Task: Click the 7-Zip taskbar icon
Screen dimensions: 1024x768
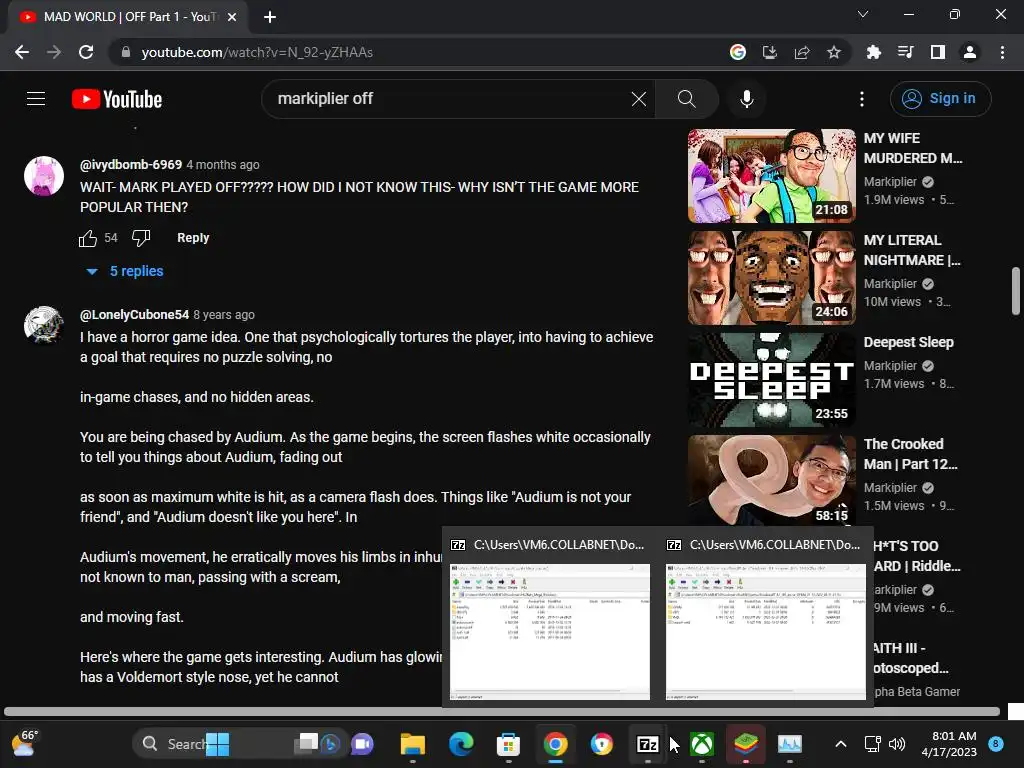Action: click(648, 744)
